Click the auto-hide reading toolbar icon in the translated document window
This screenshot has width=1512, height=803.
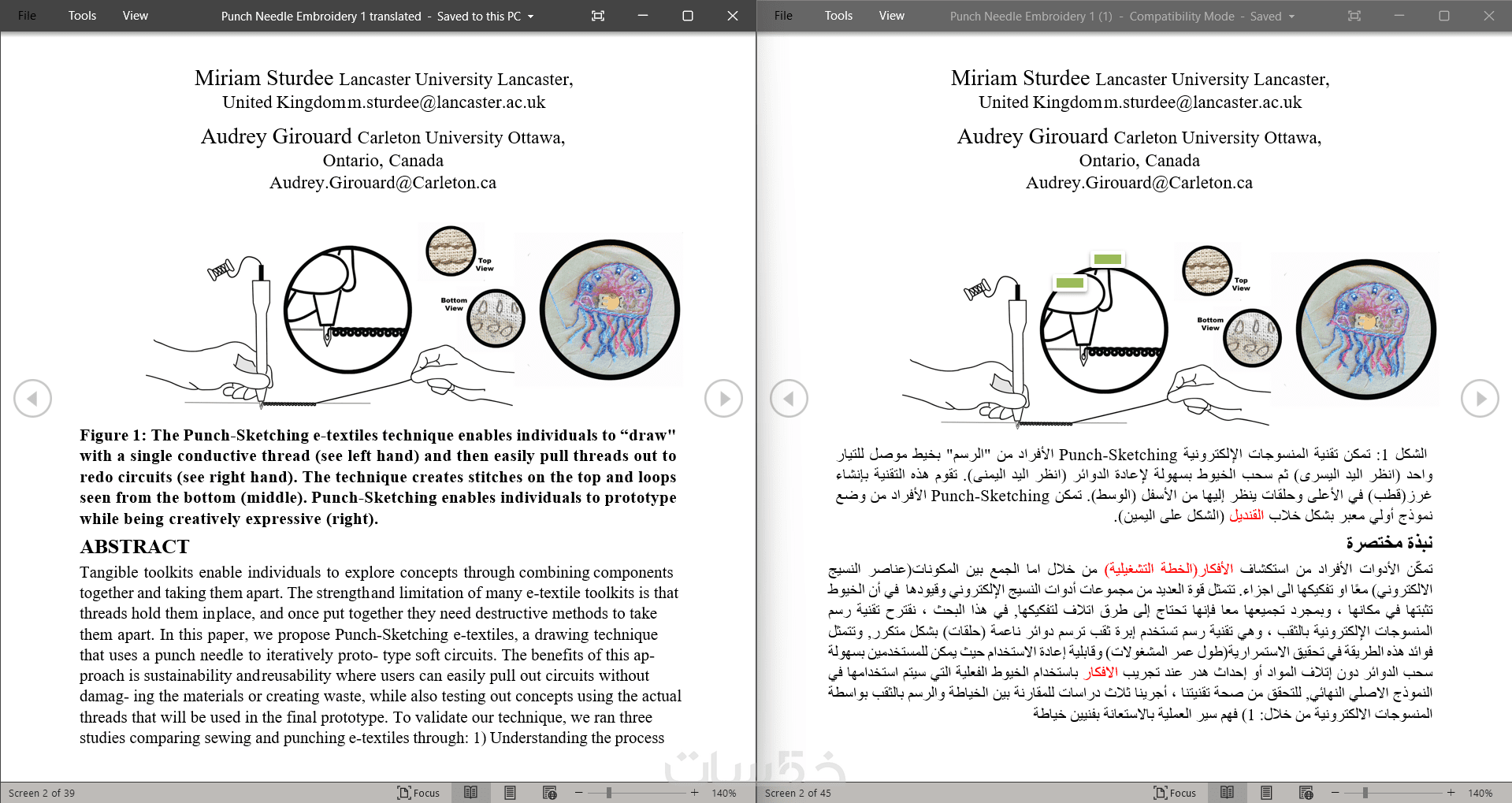coord(598,16)
